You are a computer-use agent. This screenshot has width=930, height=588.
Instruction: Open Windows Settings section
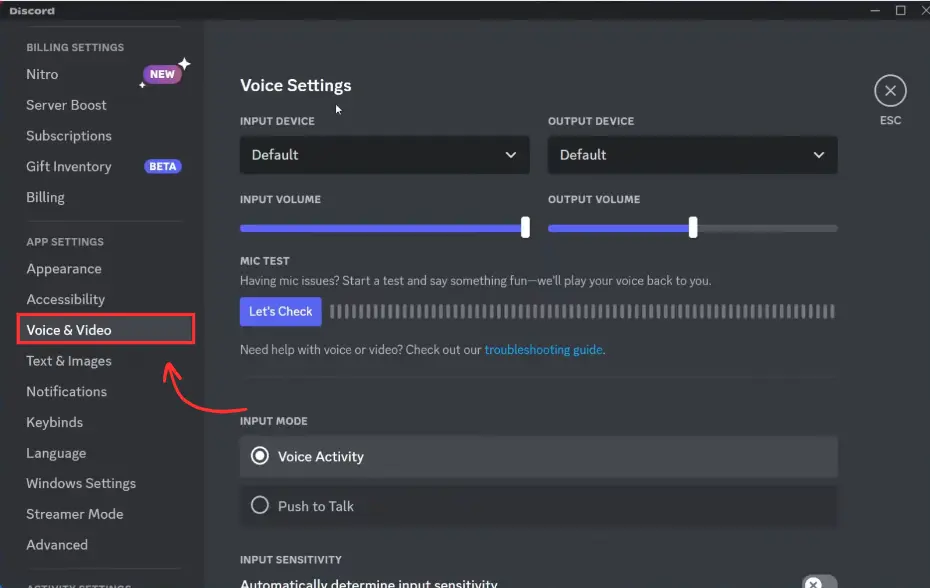coord(81,484)
